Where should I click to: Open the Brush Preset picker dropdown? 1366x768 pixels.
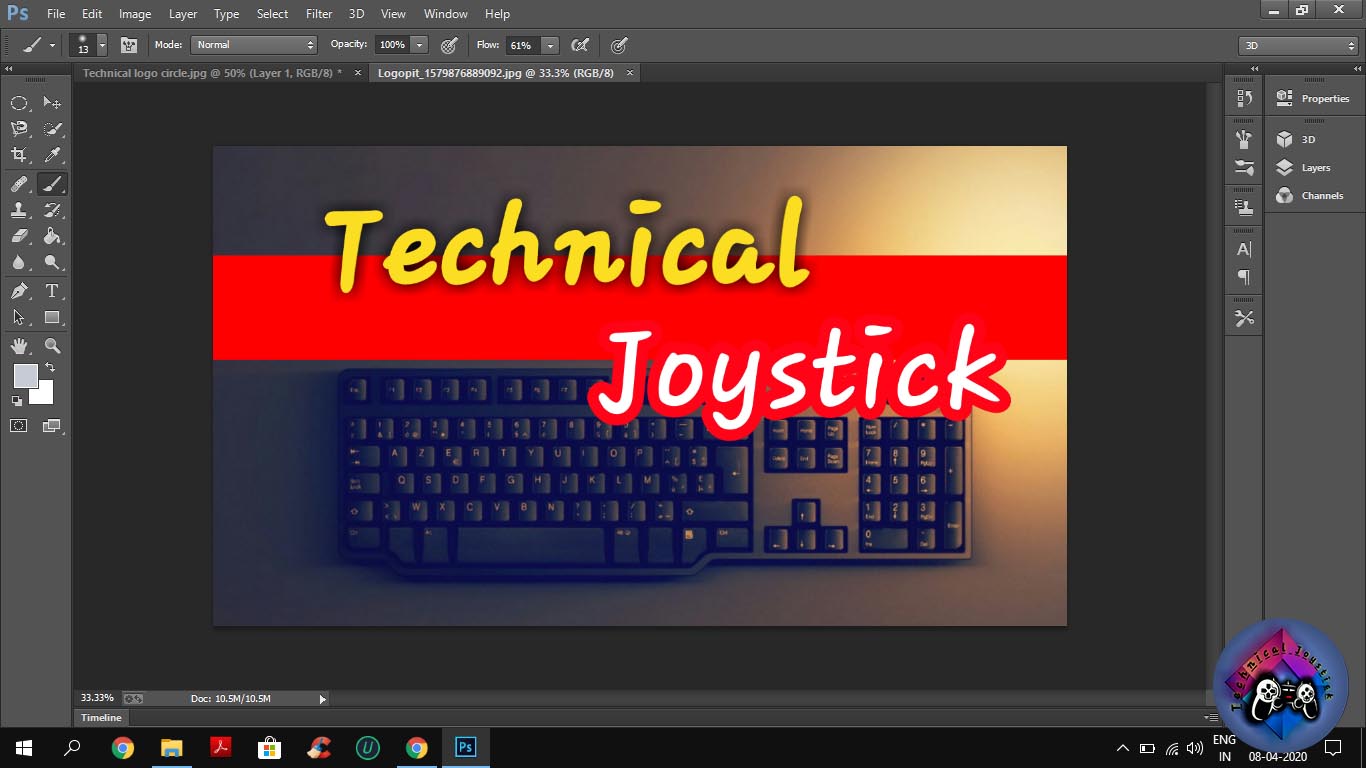pos(102,45)
